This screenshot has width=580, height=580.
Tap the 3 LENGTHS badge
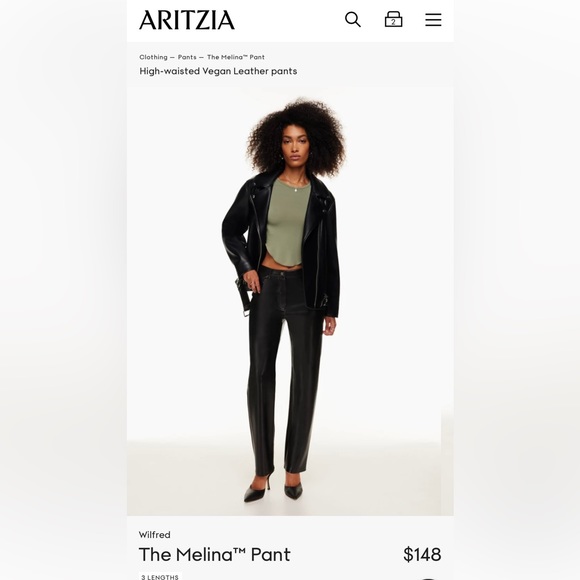click(x=160, y=576)
